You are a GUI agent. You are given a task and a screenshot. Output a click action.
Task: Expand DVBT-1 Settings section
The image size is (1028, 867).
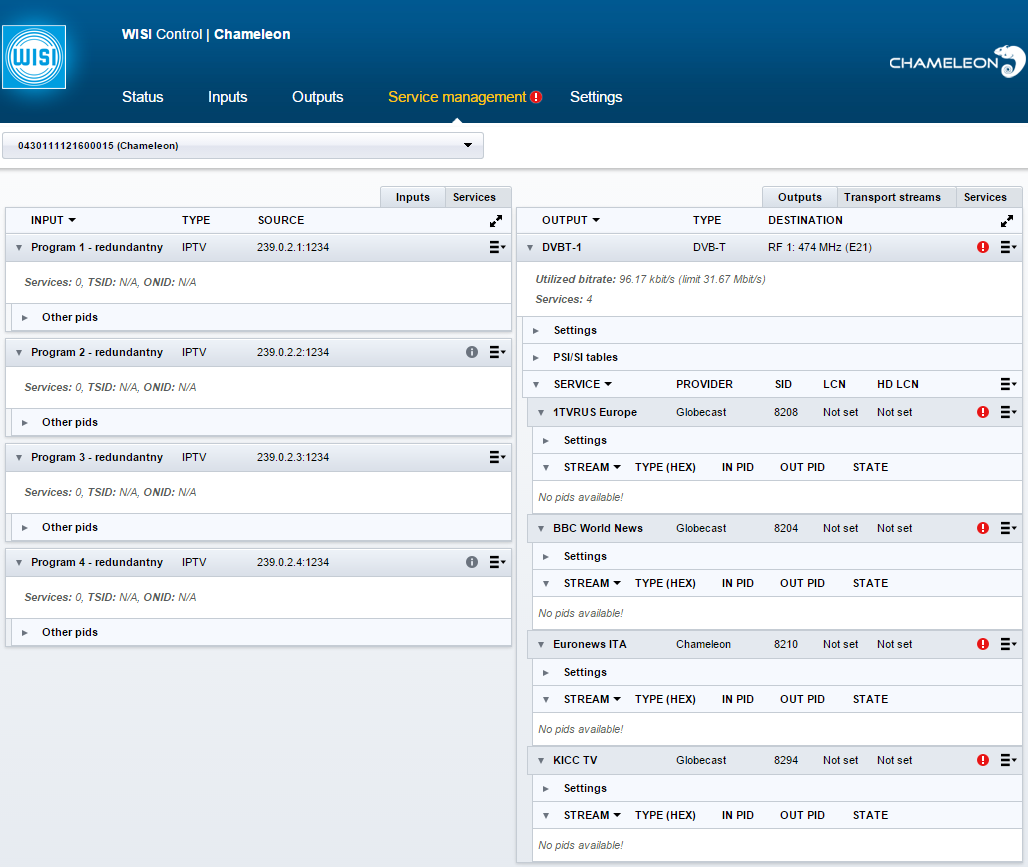coord(536,331)
